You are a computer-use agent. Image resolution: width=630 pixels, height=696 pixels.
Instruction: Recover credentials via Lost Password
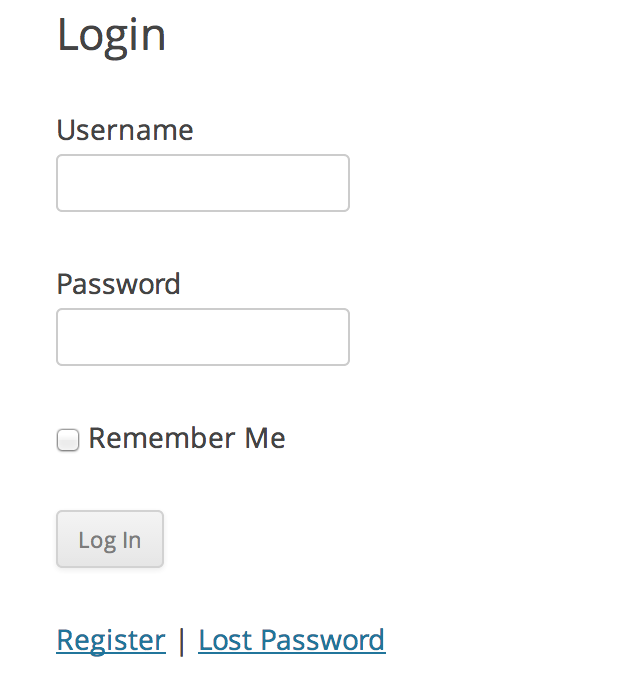[x=292, y=640]
